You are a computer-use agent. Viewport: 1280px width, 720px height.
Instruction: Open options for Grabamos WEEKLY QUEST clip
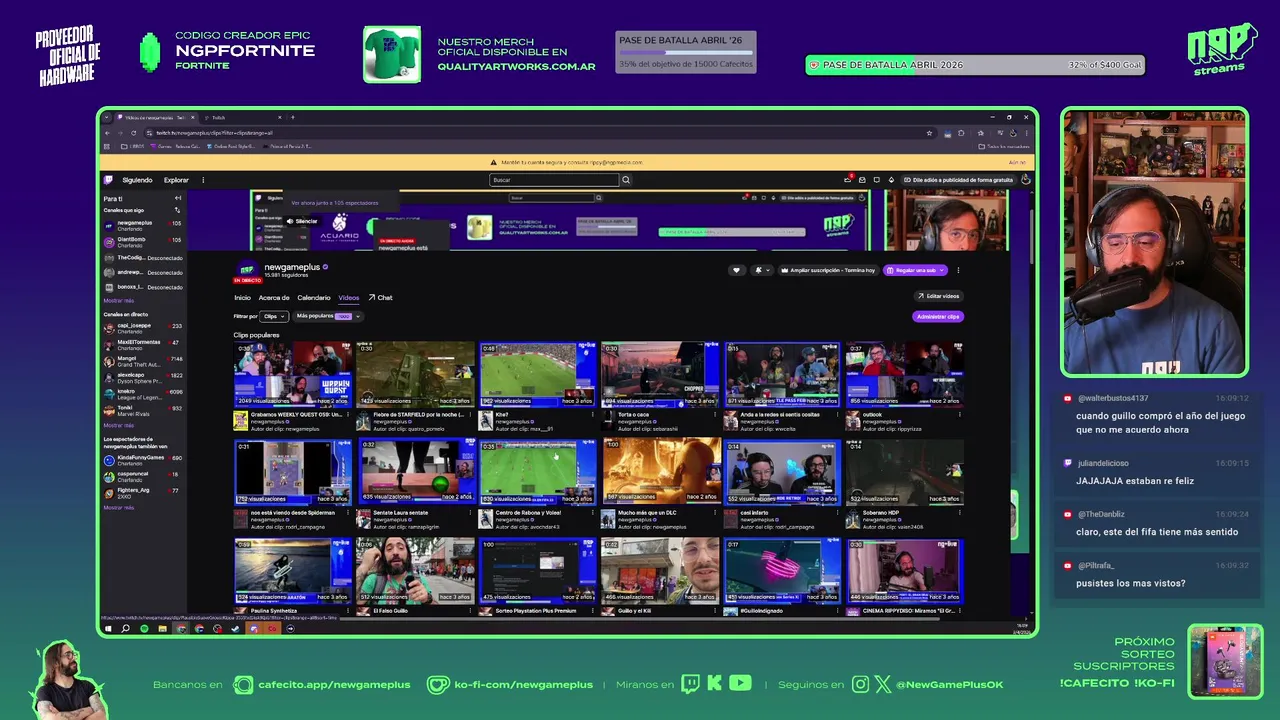348,414
